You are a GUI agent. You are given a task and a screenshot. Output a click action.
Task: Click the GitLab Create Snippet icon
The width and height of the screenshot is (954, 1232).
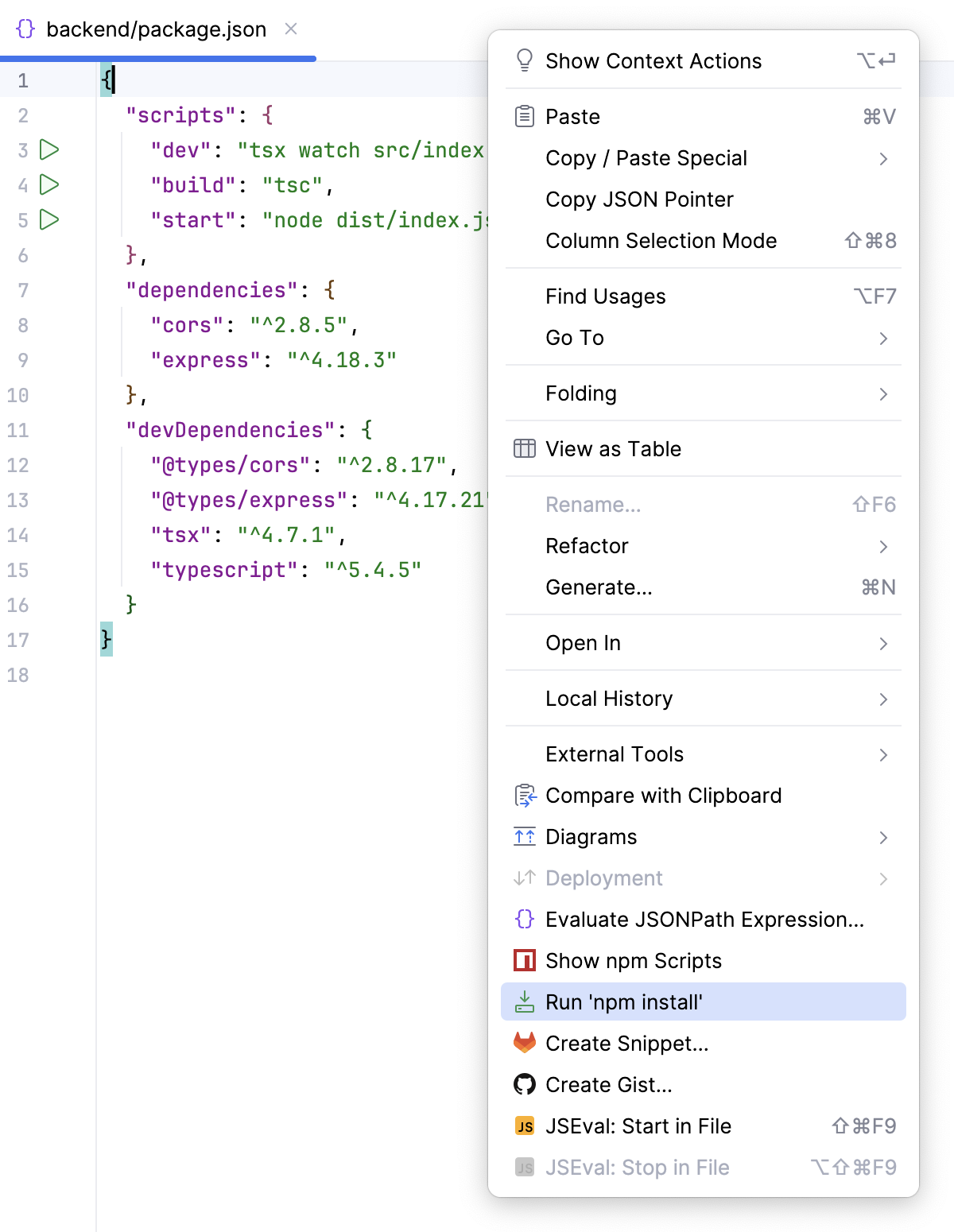pyautogui.click(x=525, y=1043)
